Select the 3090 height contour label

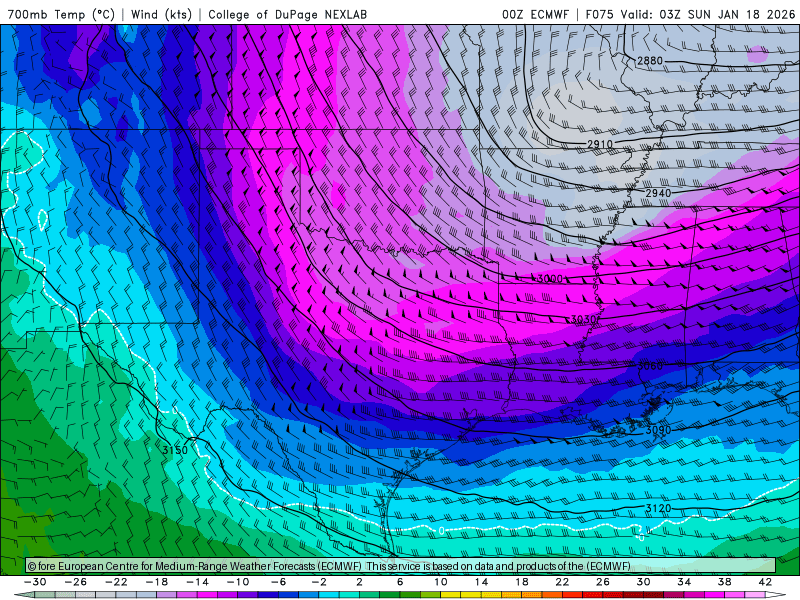(x=658, y=430)
